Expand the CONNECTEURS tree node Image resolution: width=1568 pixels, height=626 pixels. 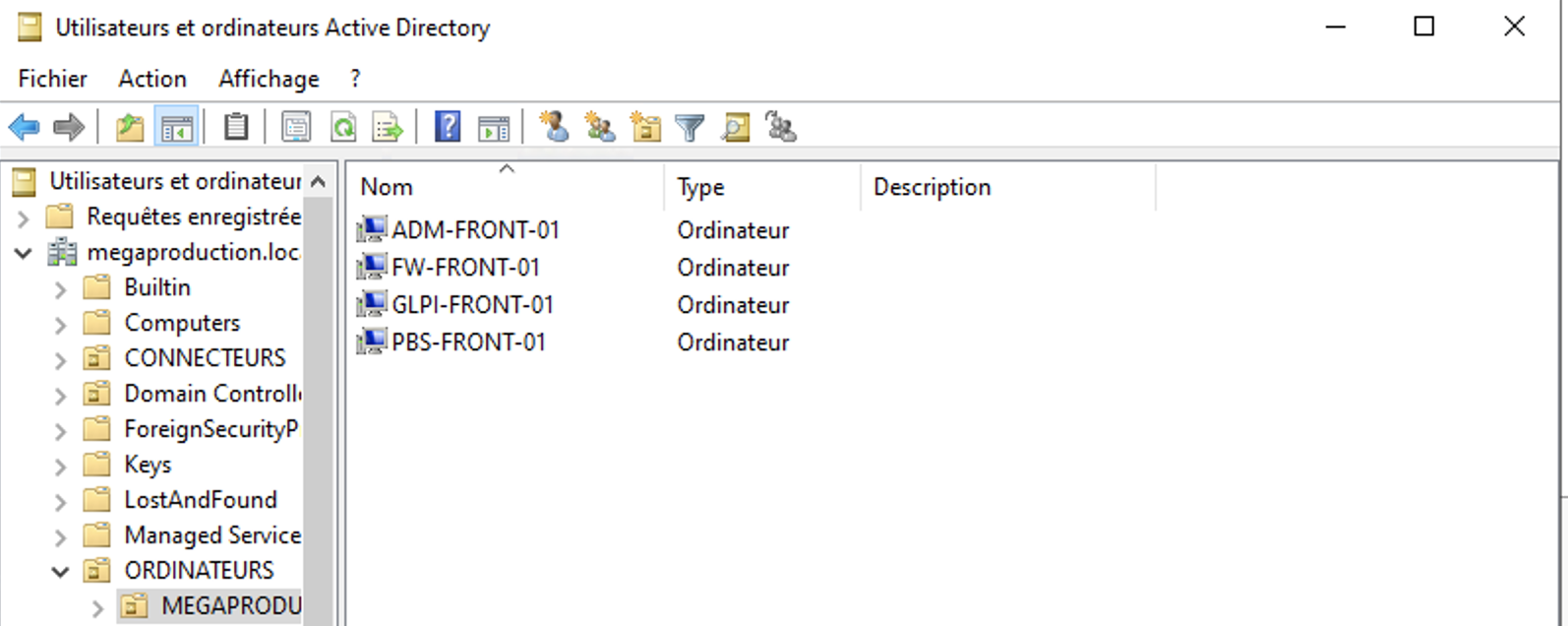(60, 359)
